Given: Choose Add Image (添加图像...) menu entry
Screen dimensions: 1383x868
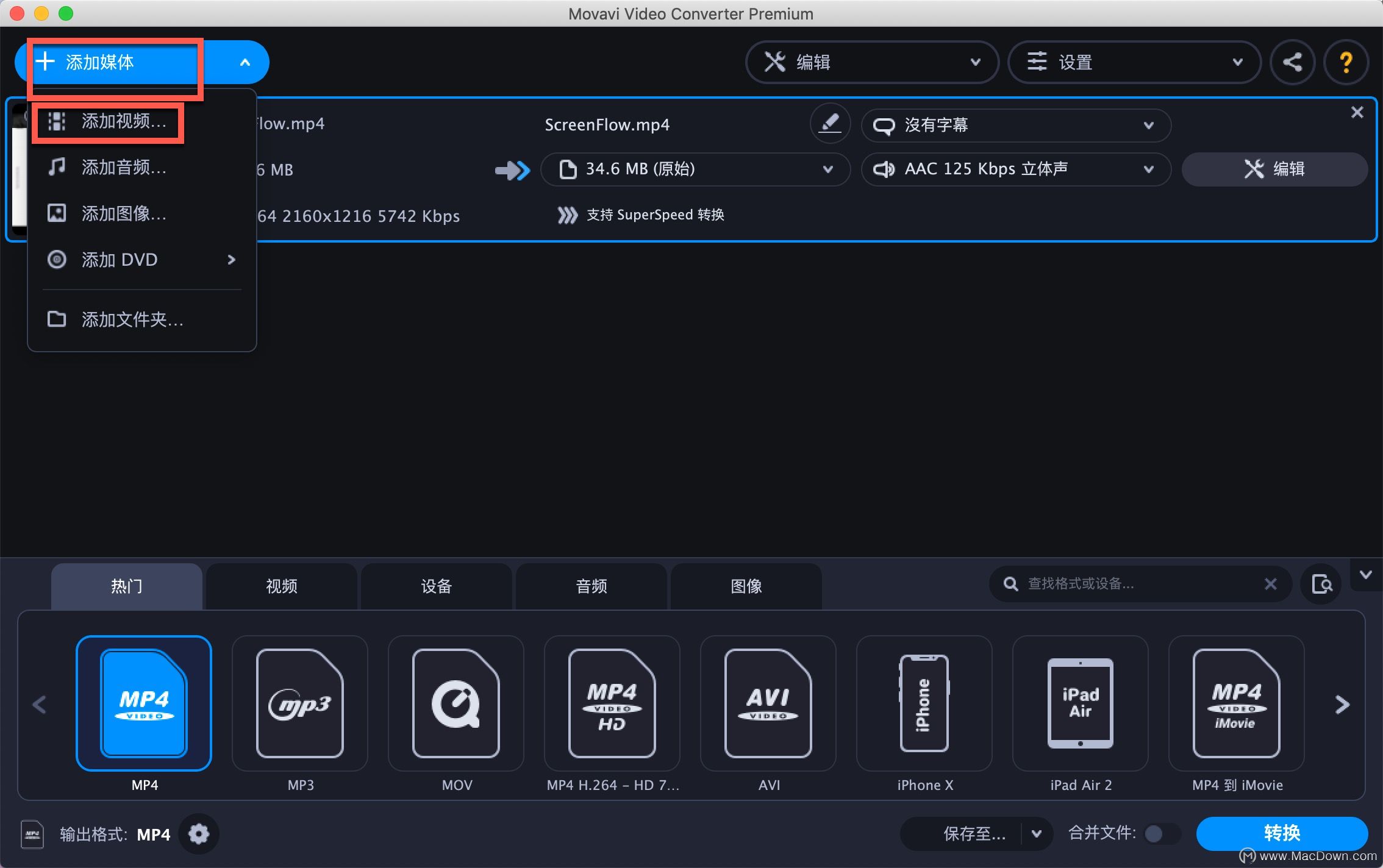Looking at the screenshot, I should [x=141, y=214].
